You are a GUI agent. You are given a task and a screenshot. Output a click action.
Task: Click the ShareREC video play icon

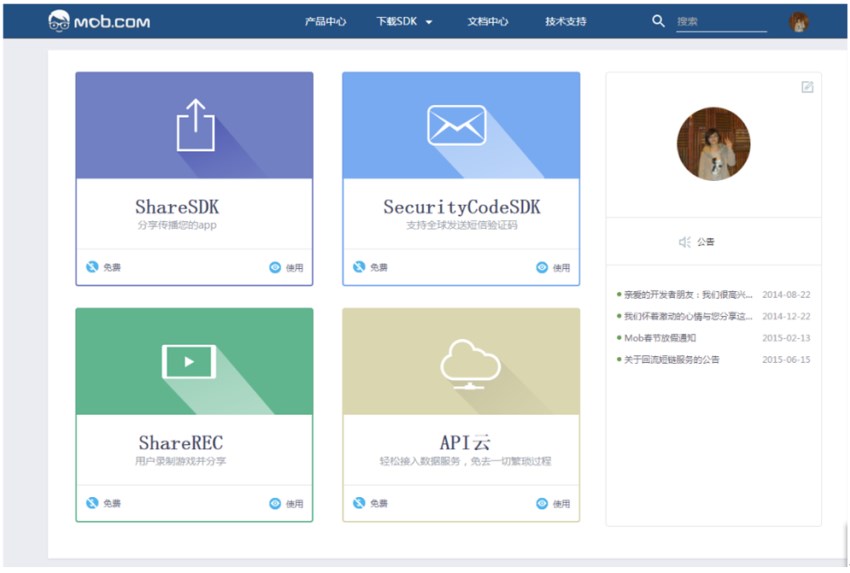click(x=189, y=362)
